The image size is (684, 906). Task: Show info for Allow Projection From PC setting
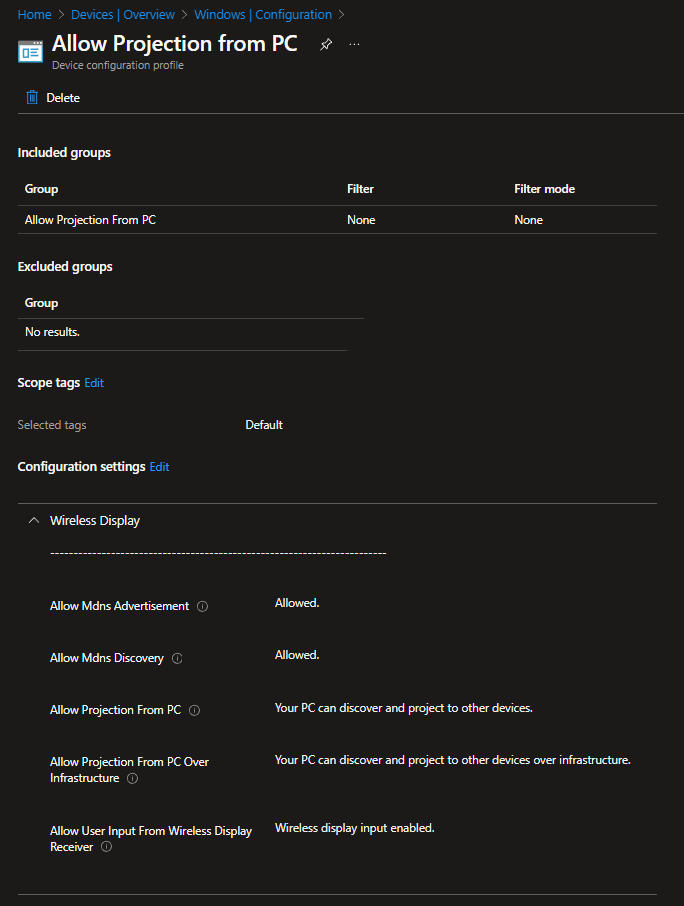(x=195, y=710)
